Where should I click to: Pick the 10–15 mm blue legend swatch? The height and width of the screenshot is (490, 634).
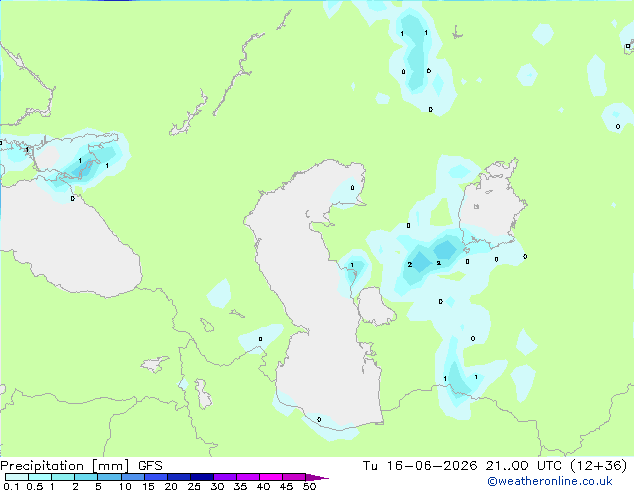pyautogui.click(x=133, y=477)
